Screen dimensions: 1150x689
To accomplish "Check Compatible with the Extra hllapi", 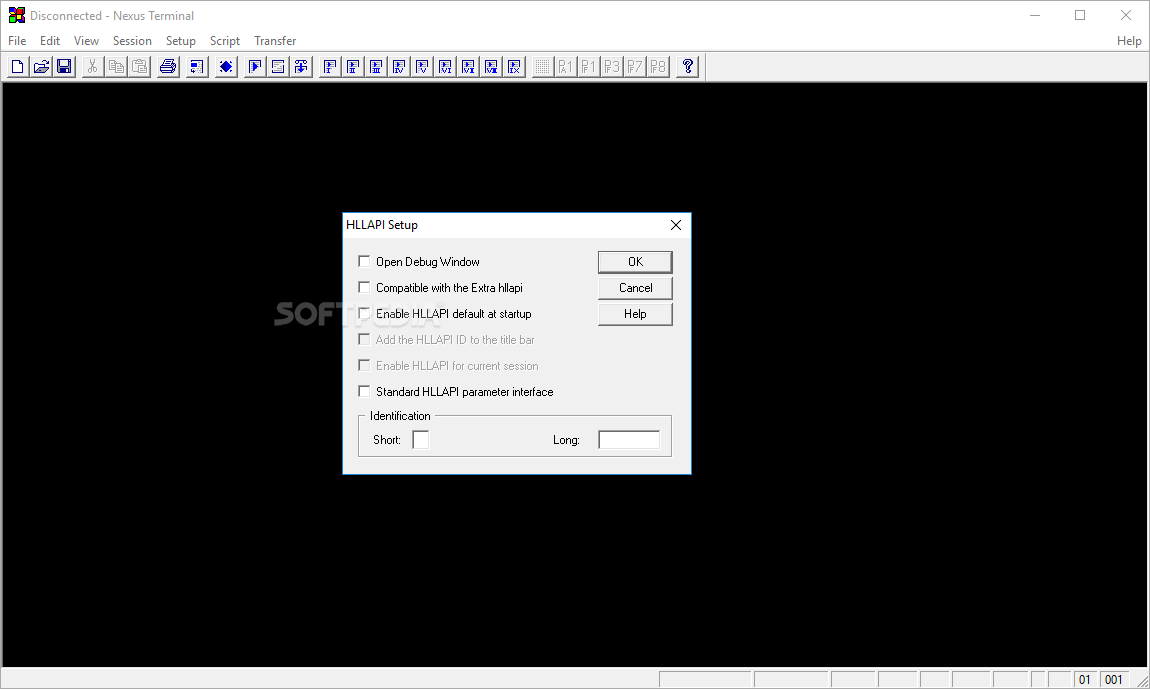I will click(x=364, y=287).
